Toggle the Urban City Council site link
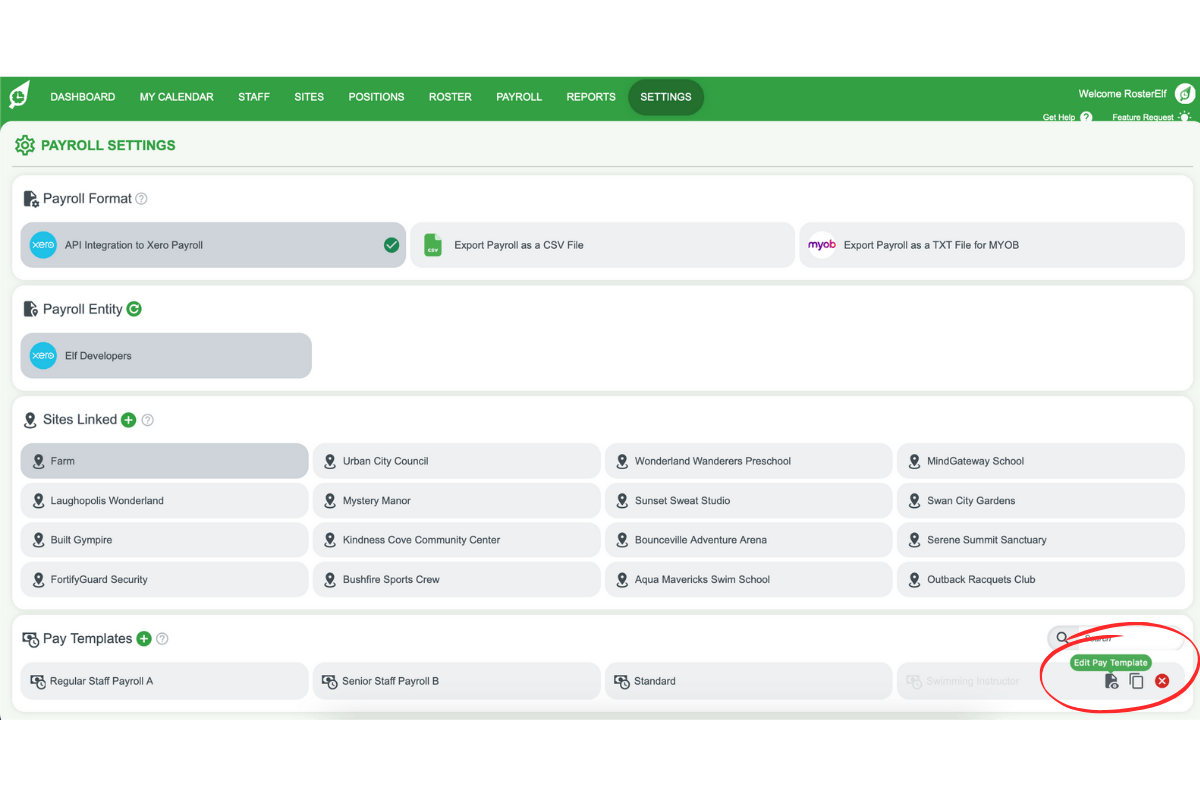The image size is (1200, 800). [456, 460]
